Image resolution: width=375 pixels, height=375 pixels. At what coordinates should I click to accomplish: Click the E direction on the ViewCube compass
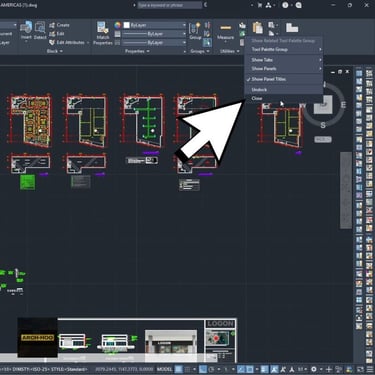pos(343,105)
